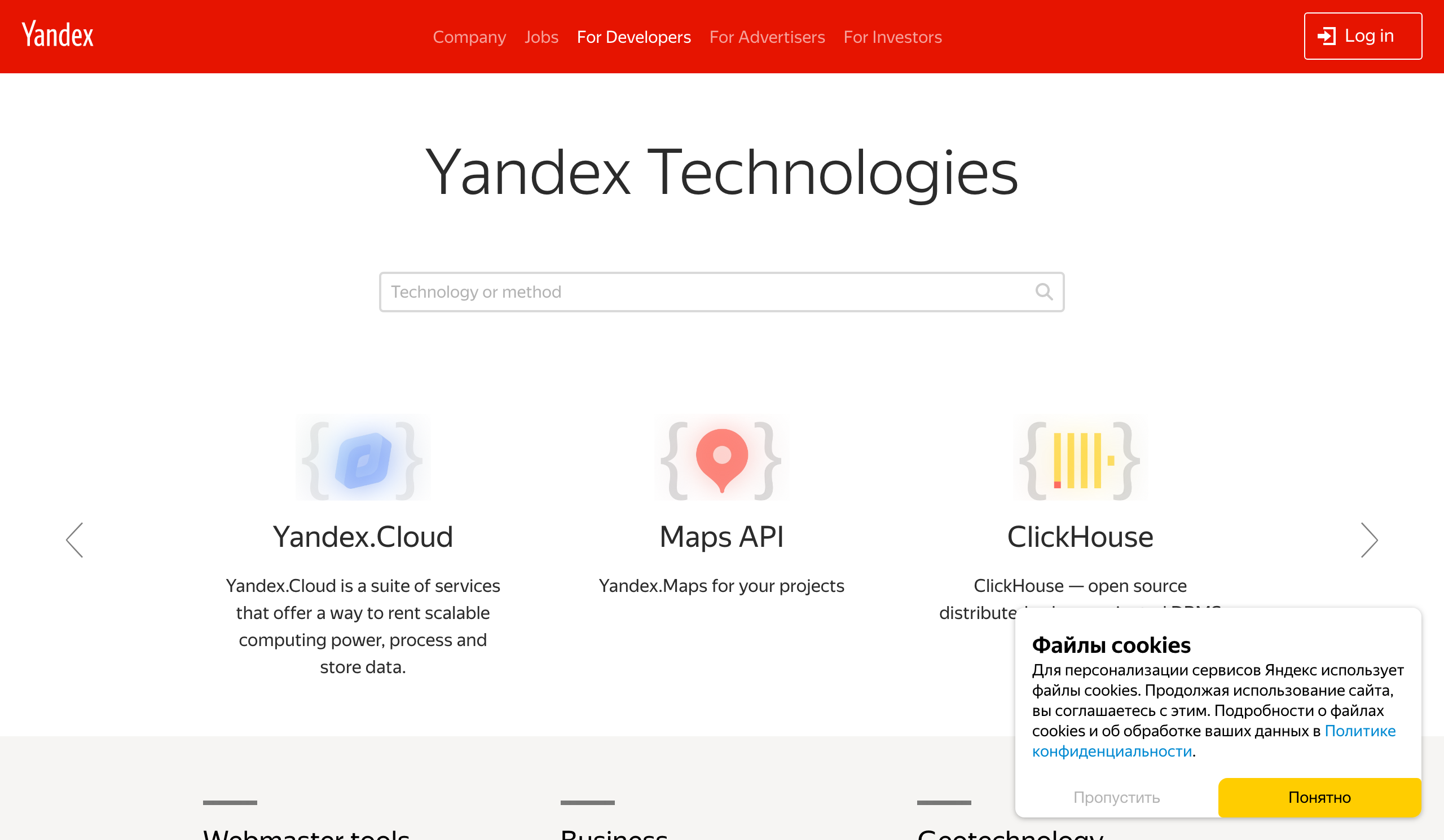Click the left carousel arrow icon
This screenshot has width=1444, height=840.
click(x=76, y=540)
